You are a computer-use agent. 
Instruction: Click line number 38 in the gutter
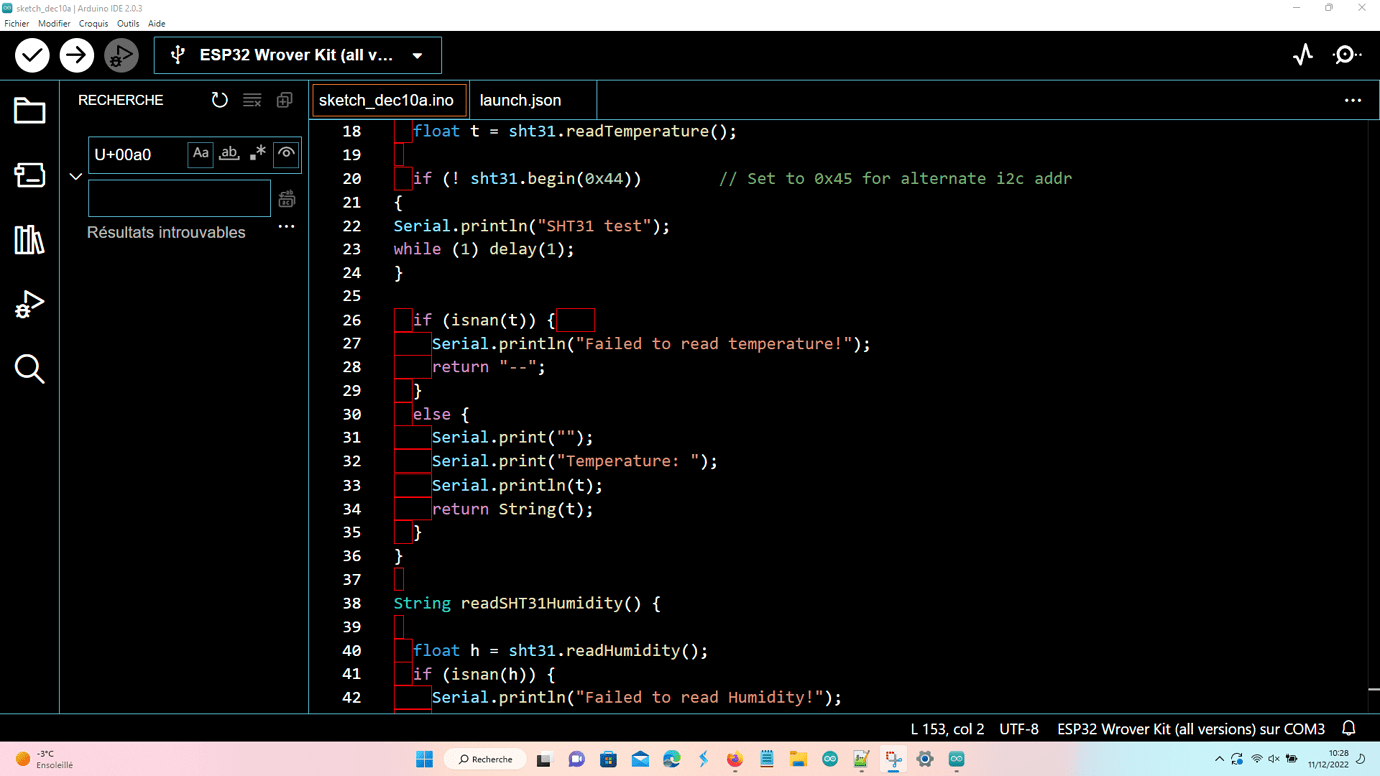351,603
